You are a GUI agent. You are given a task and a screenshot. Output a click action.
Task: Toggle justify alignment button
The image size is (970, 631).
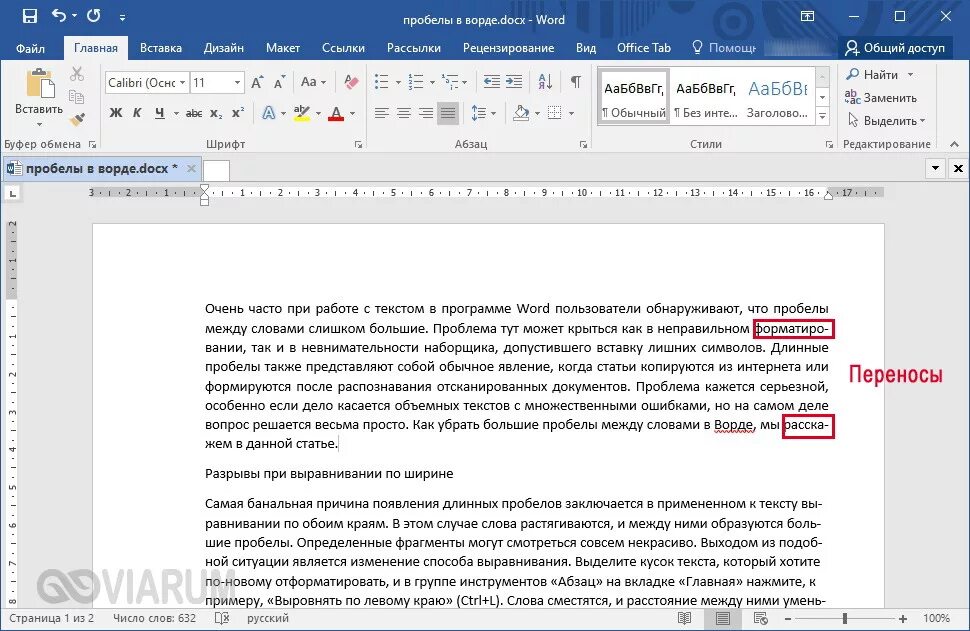[448, 113]
